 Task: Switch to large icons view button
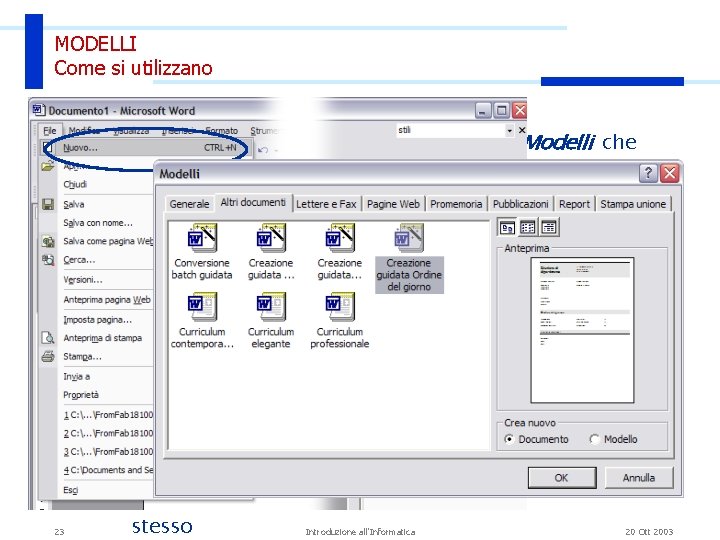point(507,227)
